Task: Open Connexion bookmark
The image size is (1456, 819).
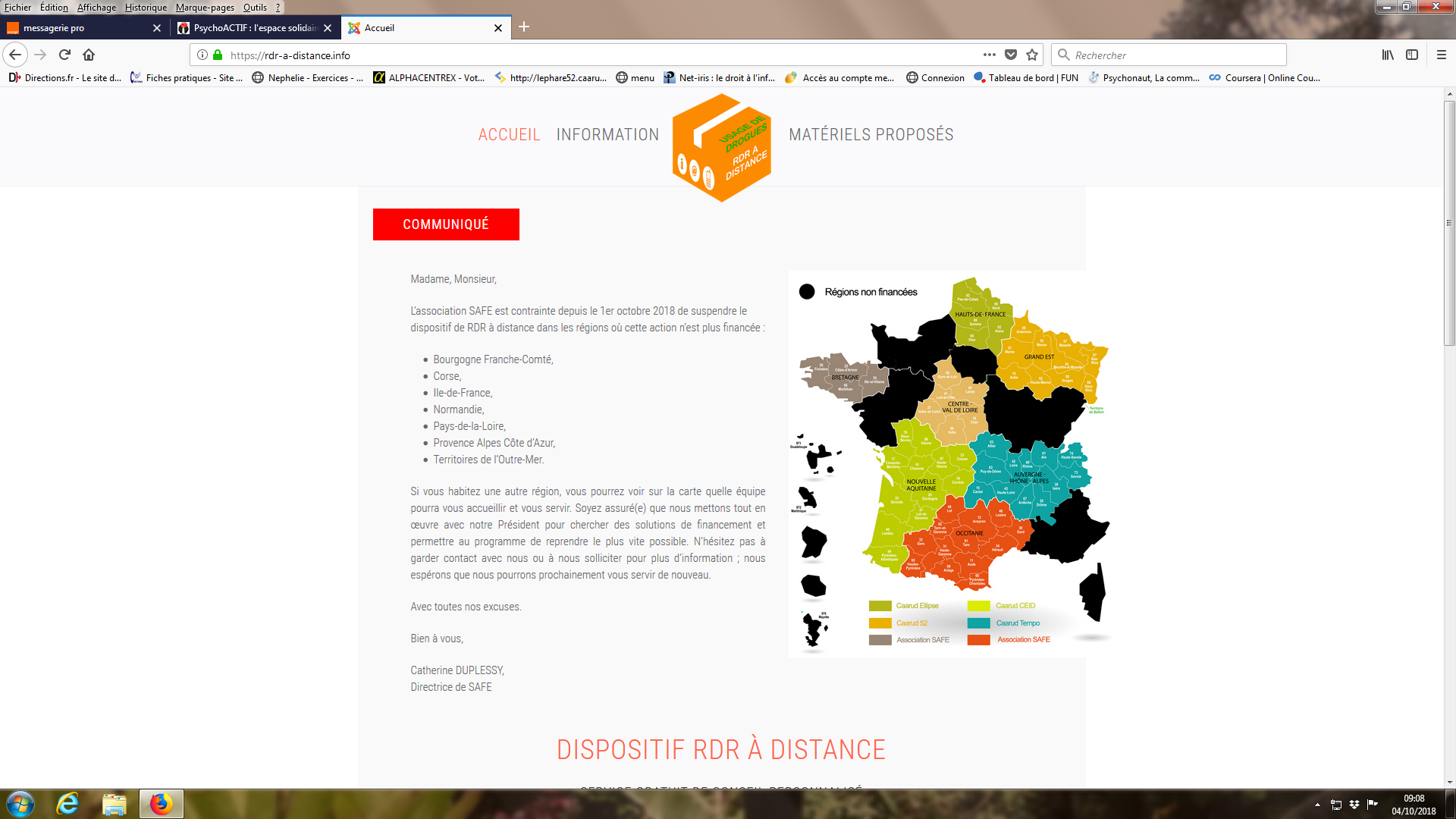Action: [x=936, y=77]
